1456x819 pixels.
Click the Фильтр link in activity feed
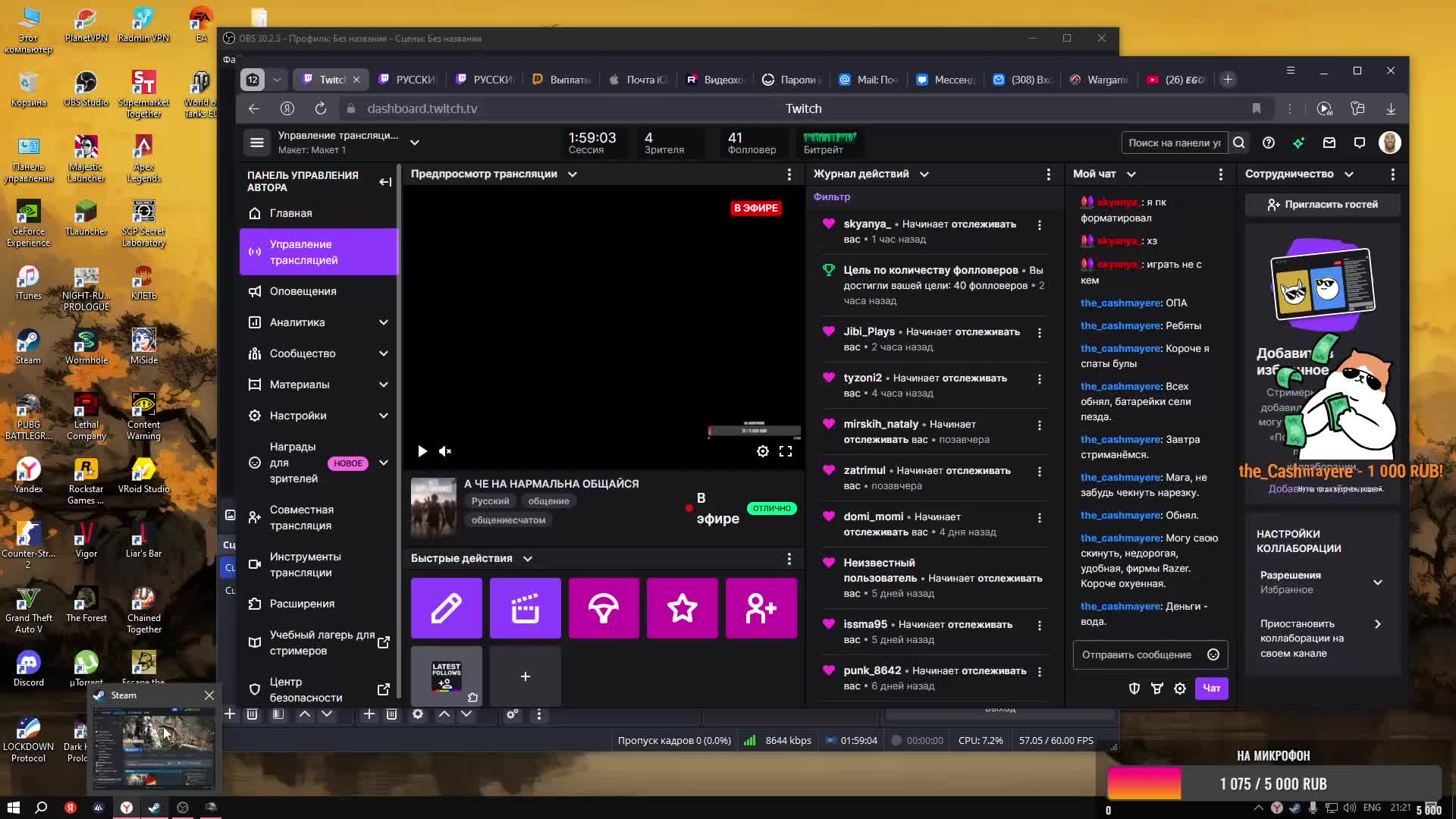coord(832,197)
